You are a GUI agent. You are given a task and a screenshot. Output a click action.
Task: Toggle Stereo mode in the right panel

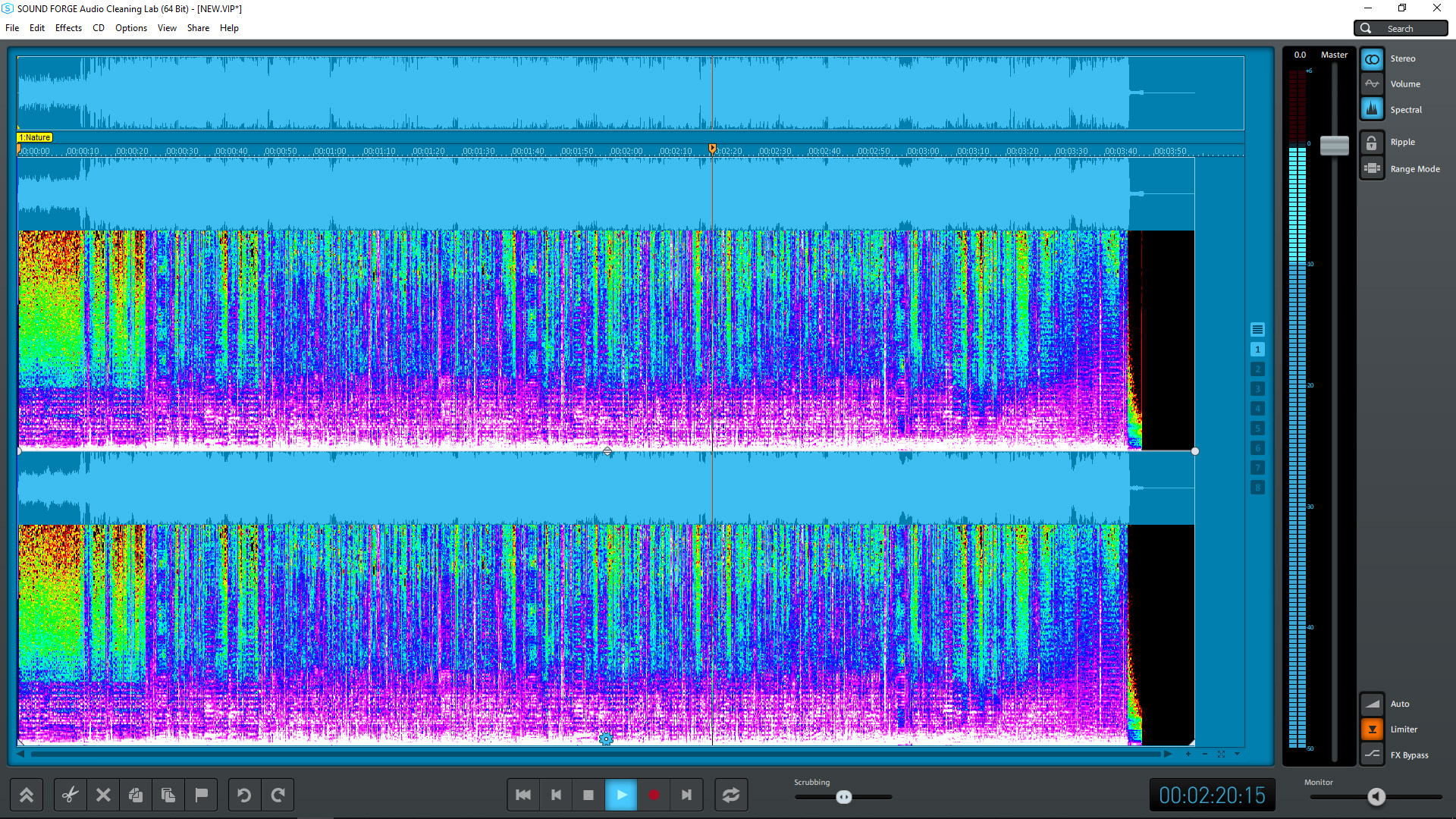coord(1372,58)
